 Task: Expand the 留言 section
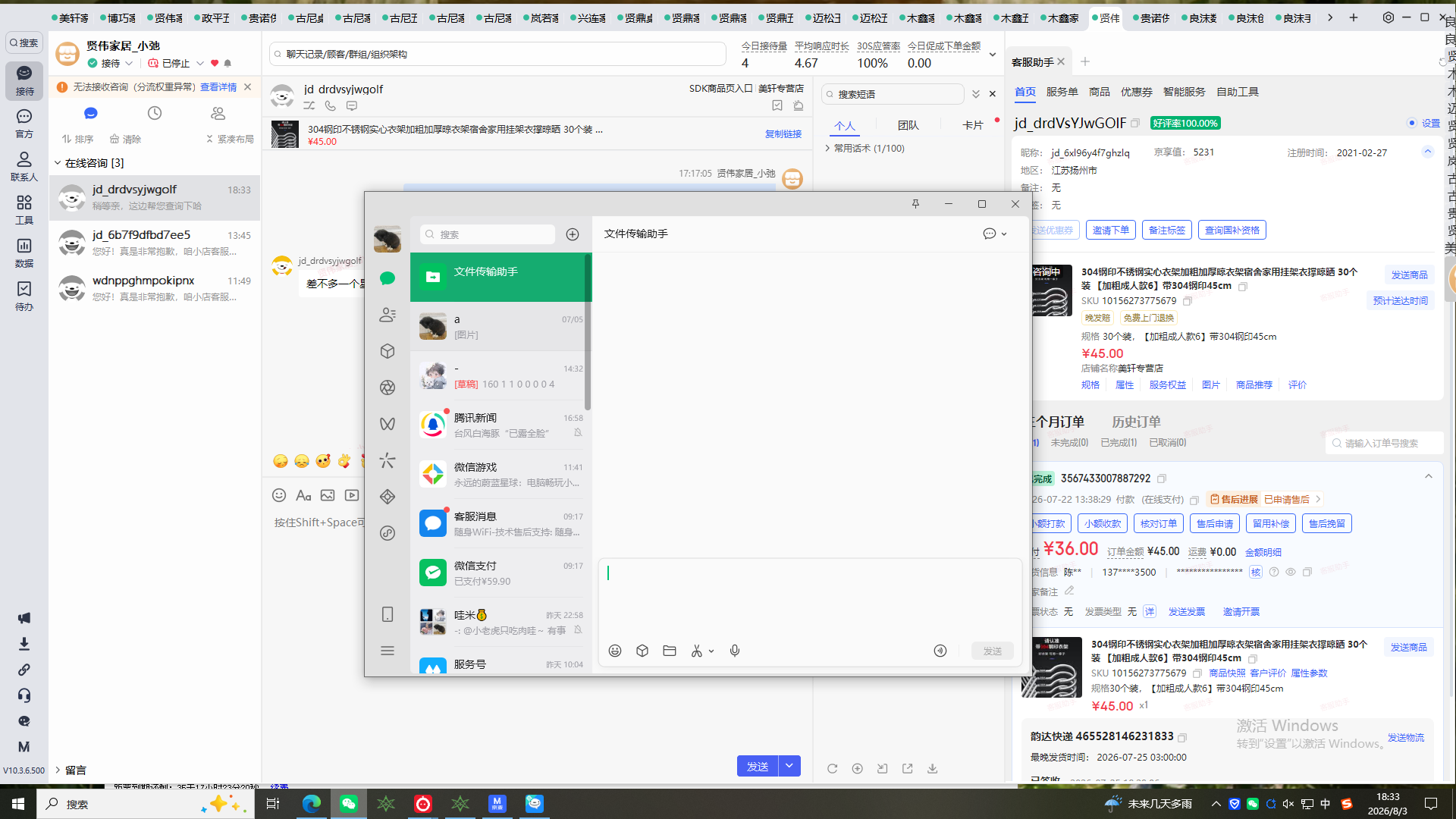tap(58, 770)
